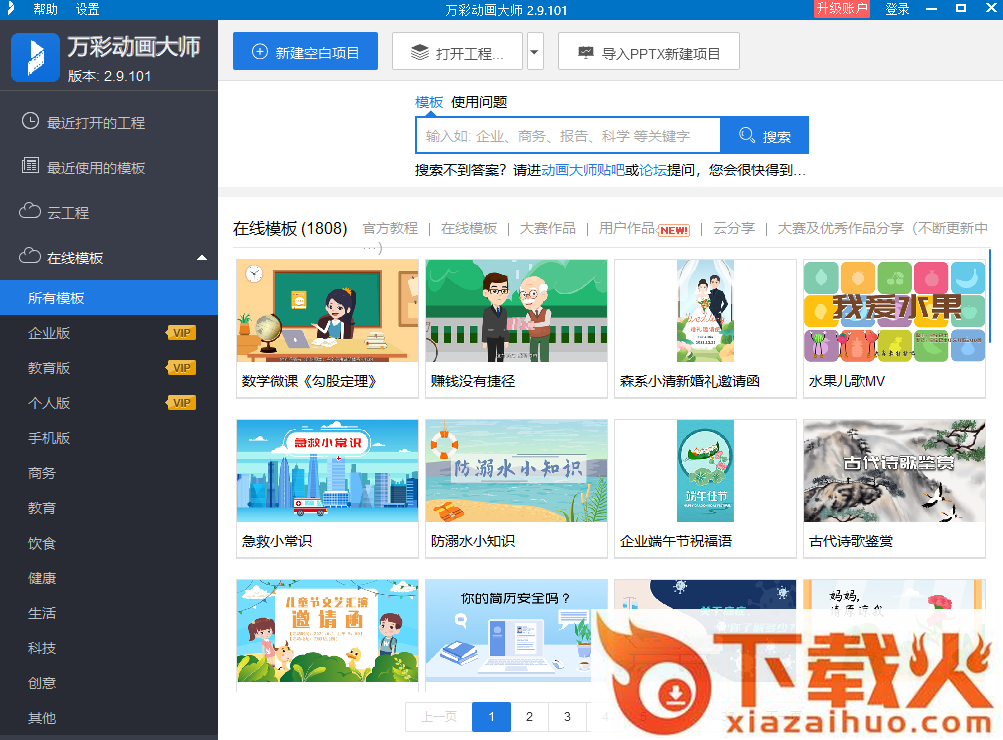Open the 设置 menu
The width and height of the screenshot is (1003, 740).
point(87,9)
